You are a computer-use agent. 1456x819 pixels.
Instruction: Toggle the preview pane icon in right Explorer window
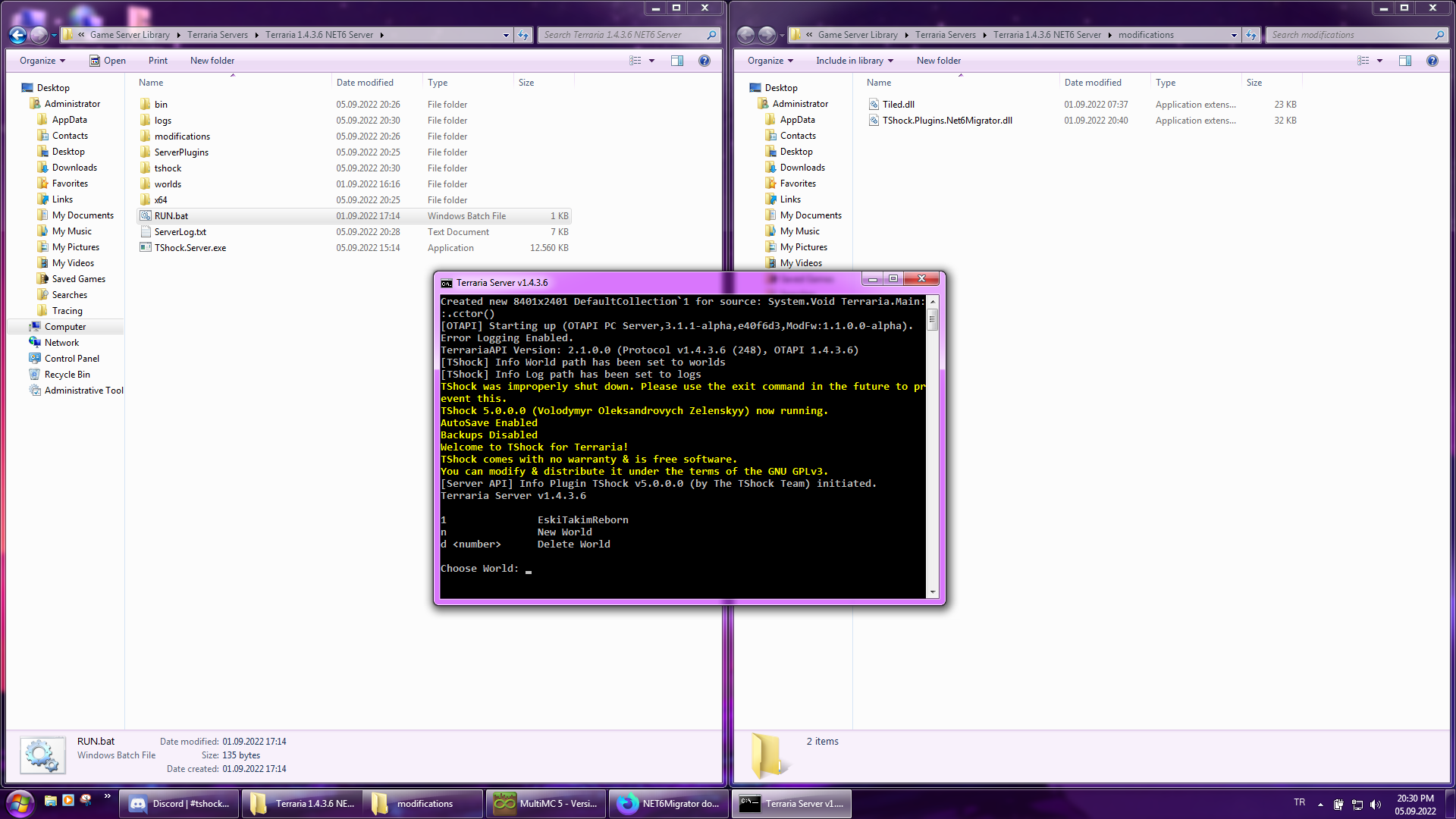[x=1405, y=61]
